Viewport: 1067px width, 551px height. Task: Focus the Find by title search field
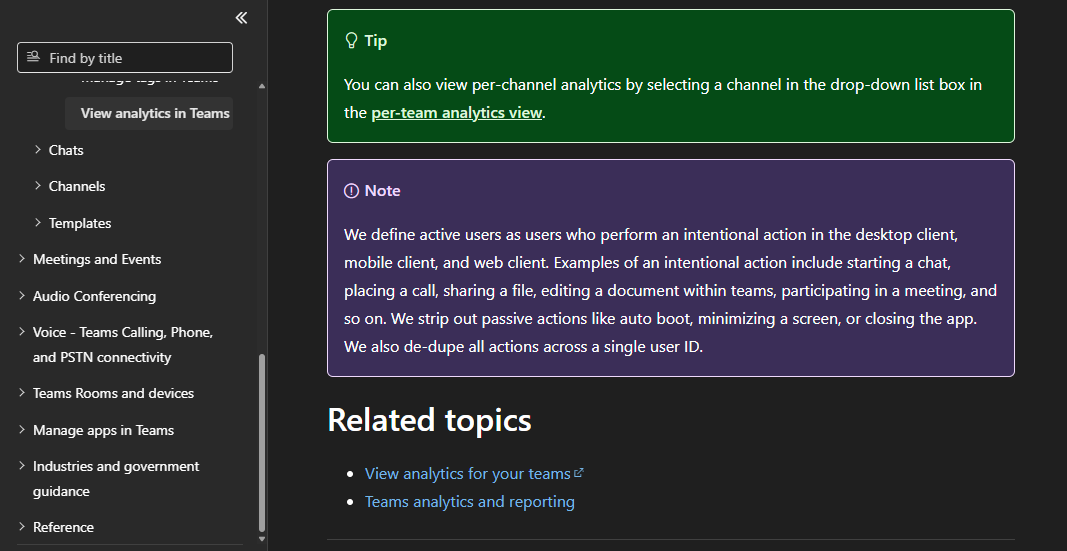(125, 58)
